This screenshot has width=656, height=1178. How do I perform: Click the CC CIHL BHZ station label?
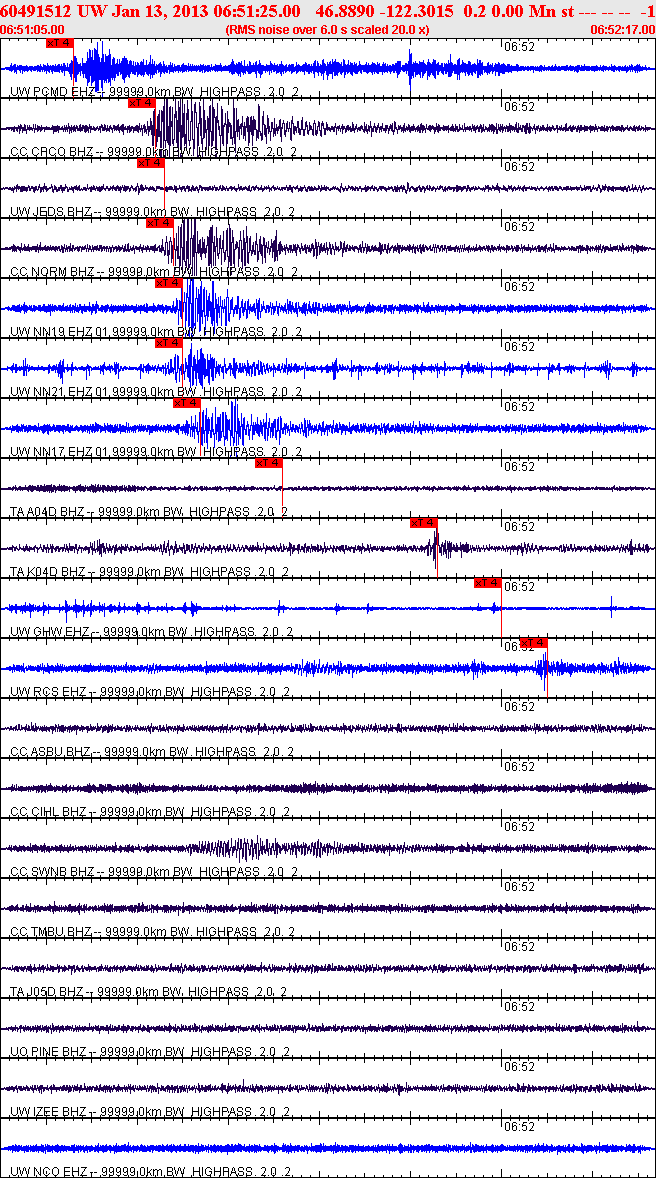[x=152, y=812]
